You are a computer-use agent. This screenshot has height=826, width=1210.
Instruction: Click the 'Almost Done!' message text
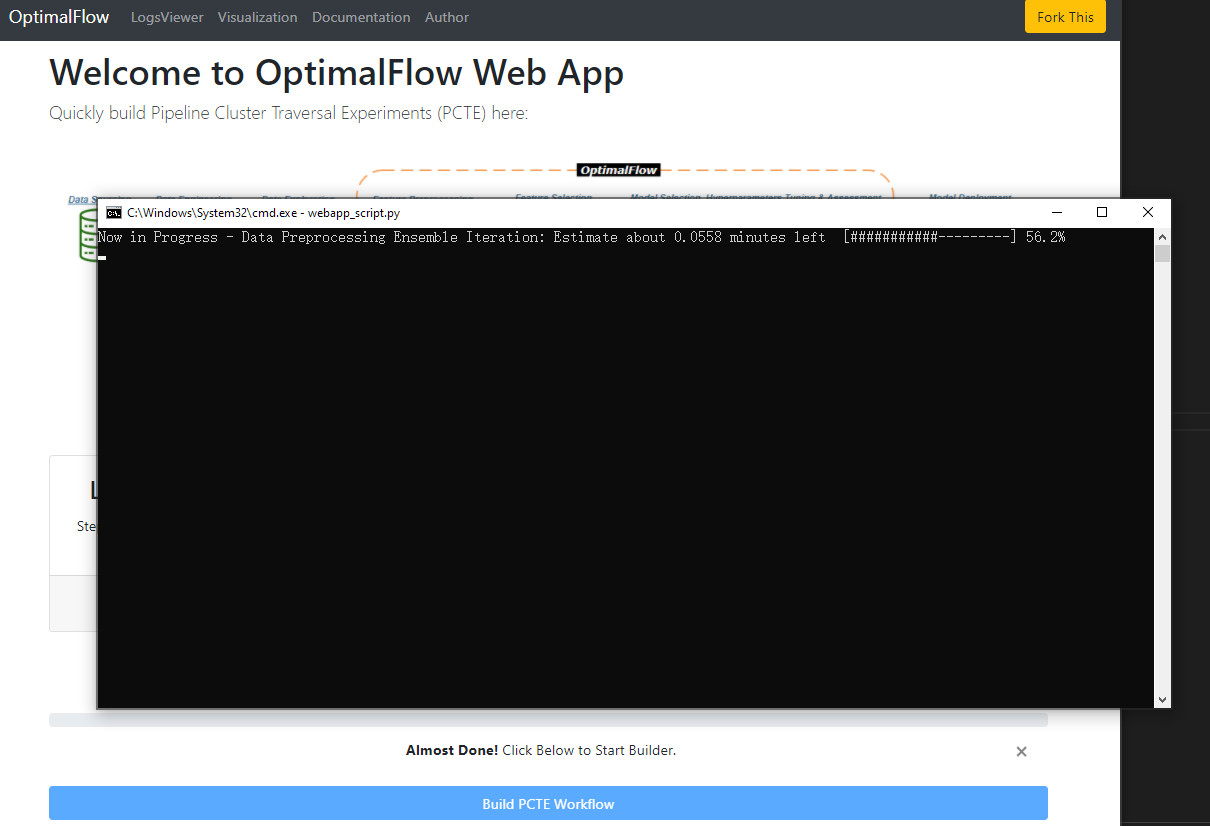pyautogui.click(x=452, y=750)
